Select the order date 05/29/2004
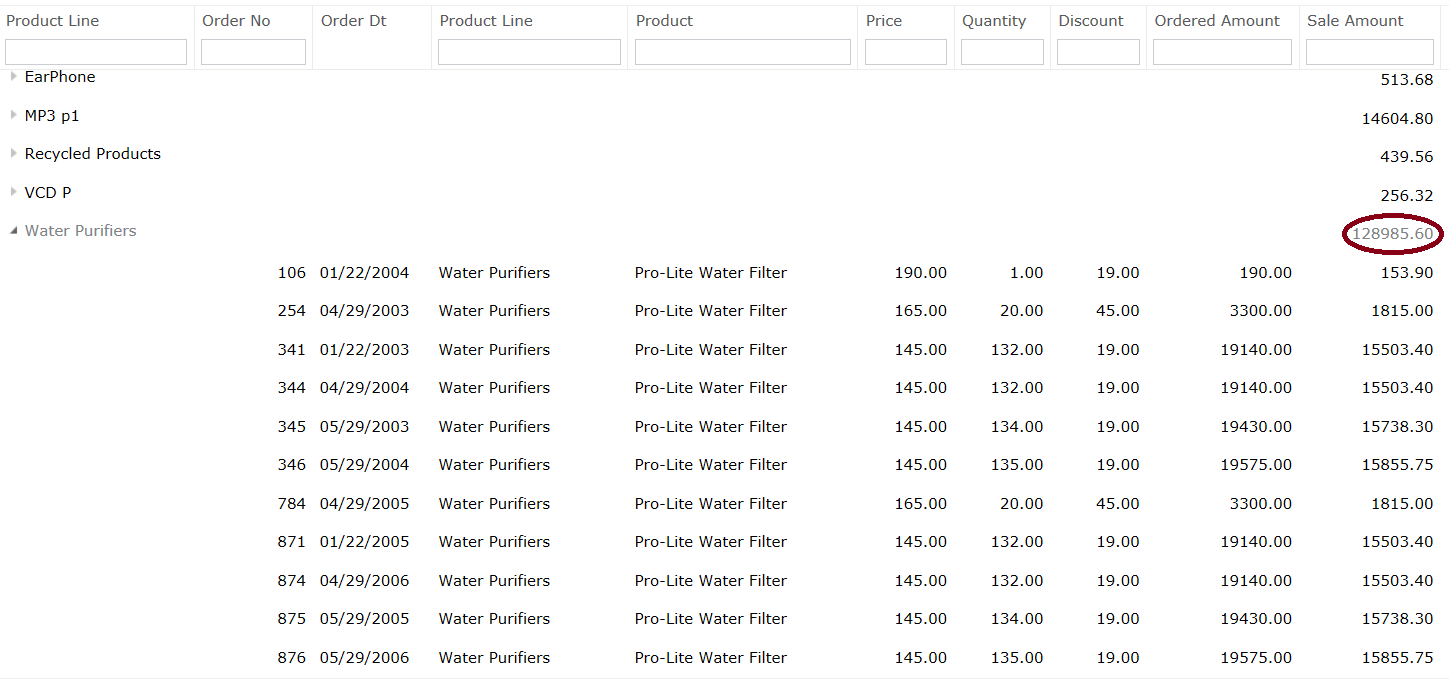1449x680 pixels. tap(365, 465)
